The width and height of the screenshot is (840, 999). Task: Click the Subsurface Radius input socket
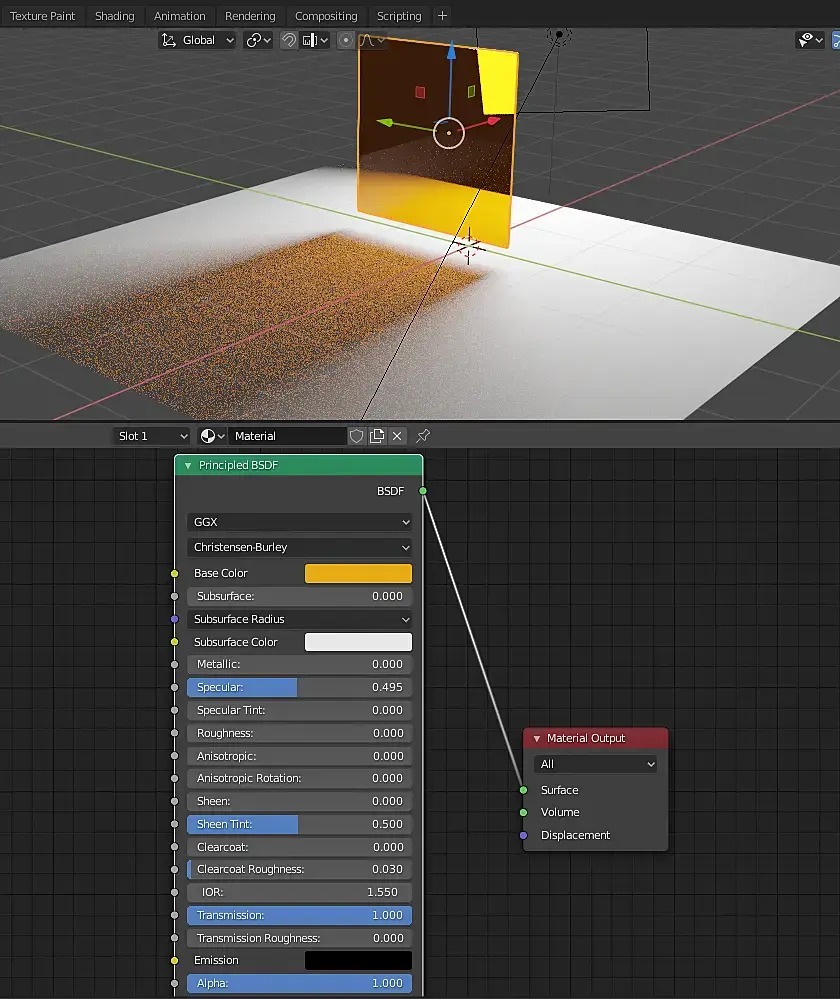(175, 619)
